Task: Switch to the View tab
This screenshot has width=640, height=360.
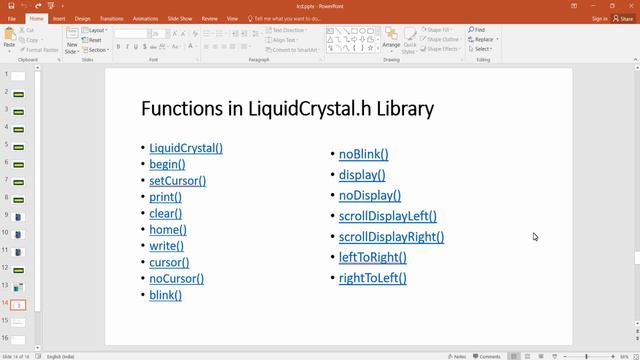Action: click(232, 19)
